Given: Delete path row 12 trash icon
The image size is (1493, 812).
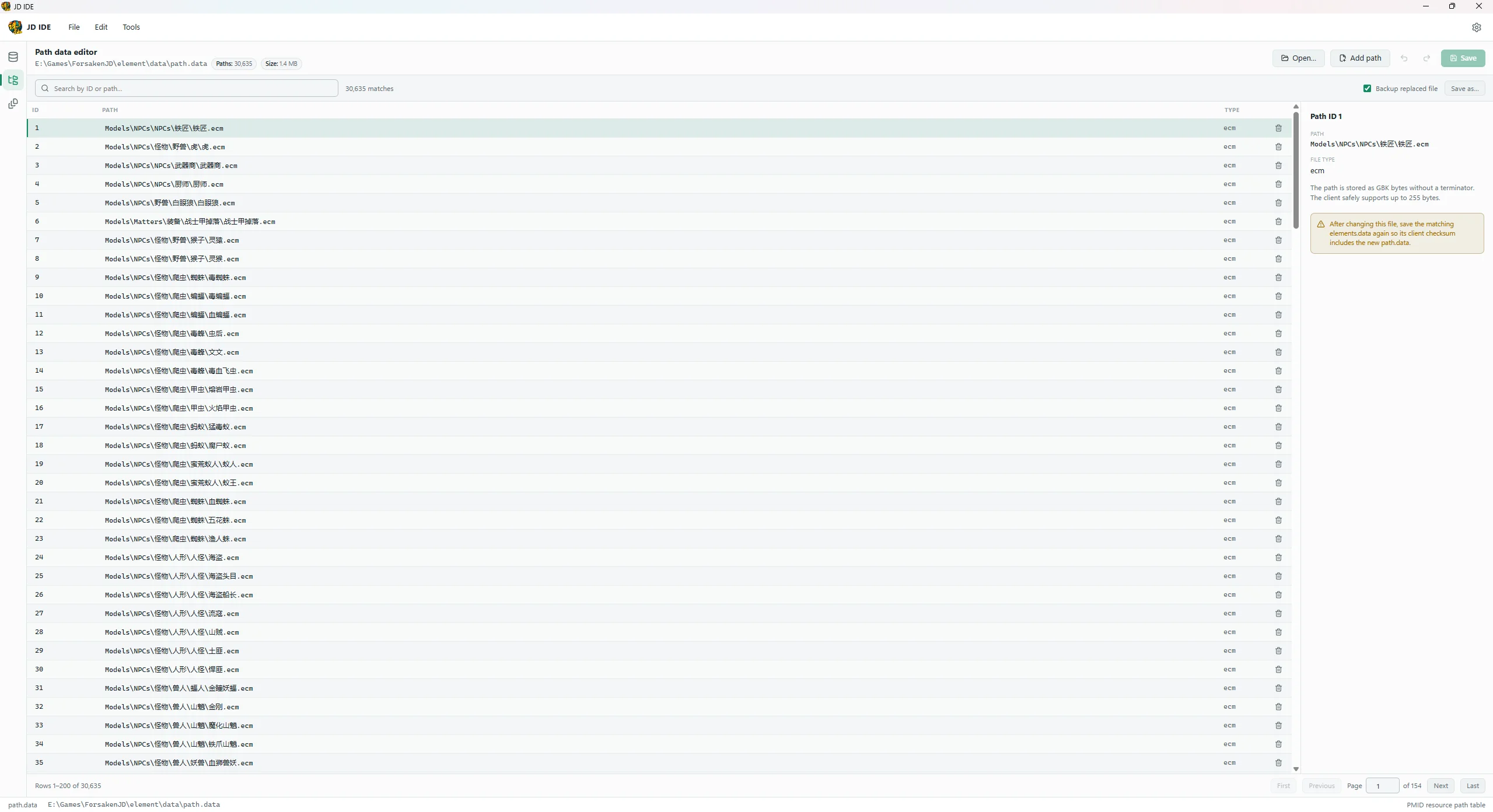Looking at the screenshot, I should click(1278, 334).
